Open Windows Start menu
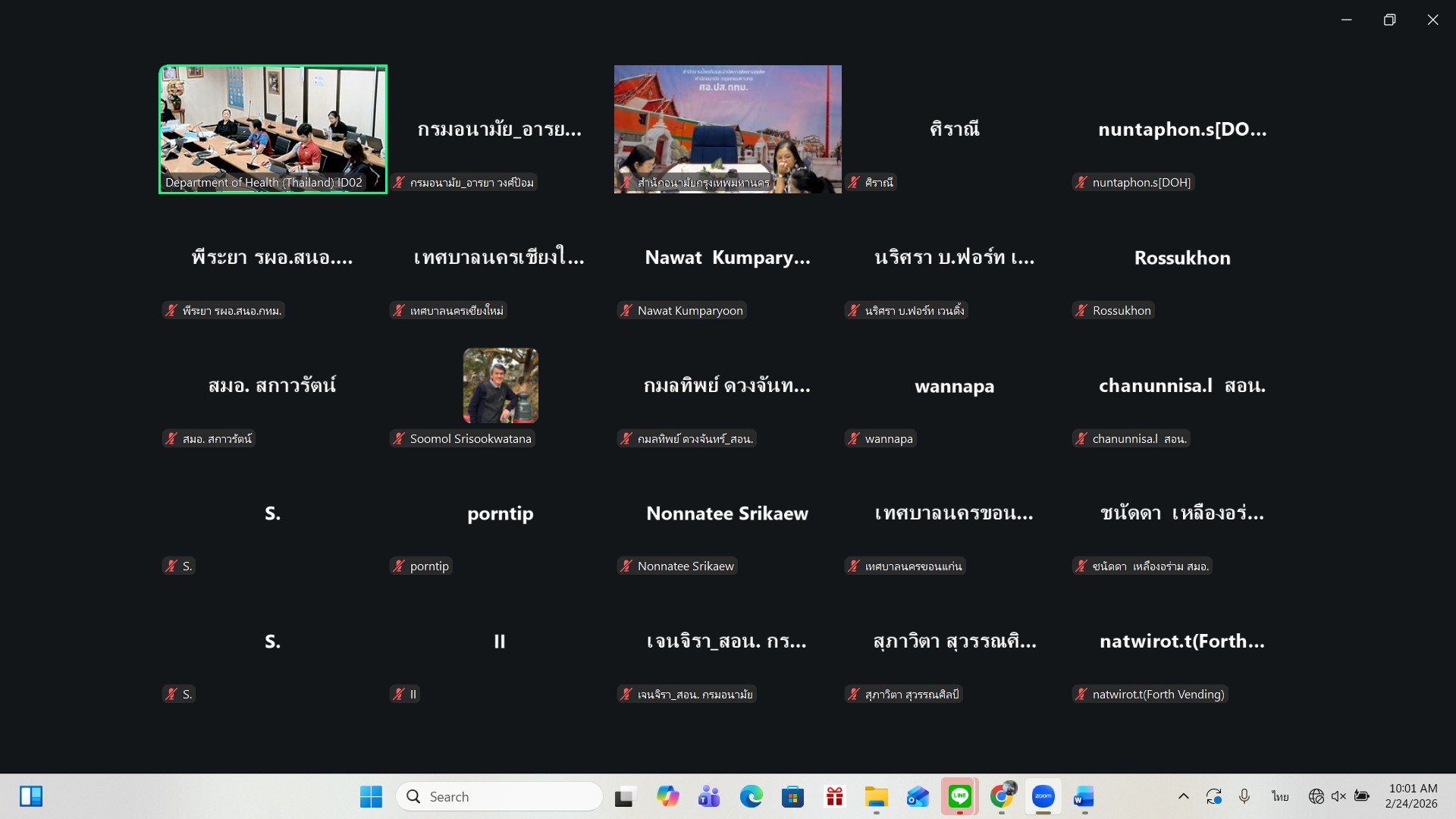 [x=371, y=796]
